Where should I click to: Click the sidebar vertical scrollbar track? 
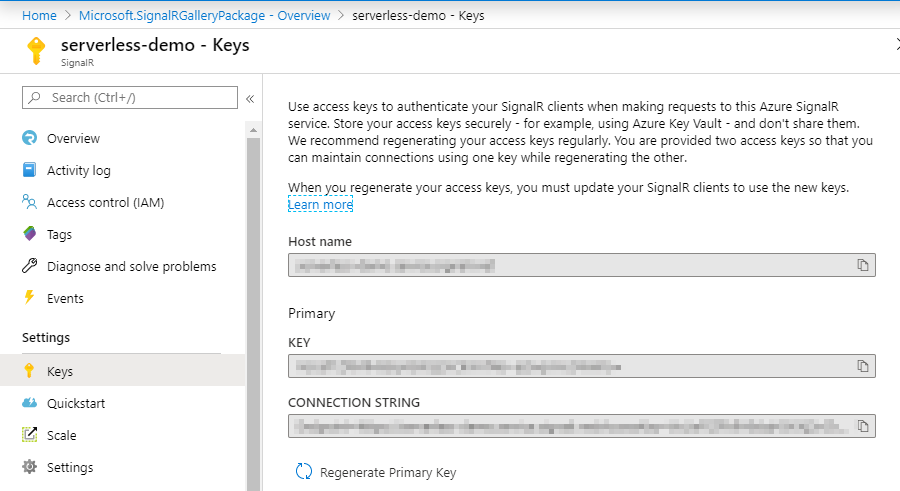coord(253,314)
